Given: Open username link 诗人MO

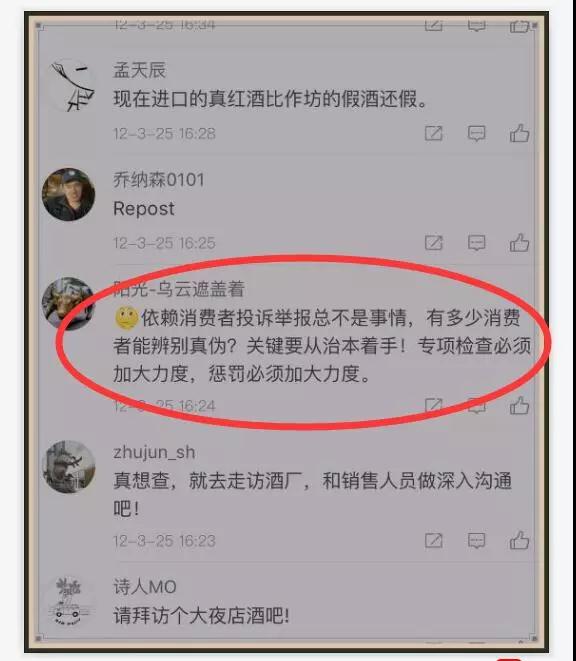Looking at the screenshot, I should 145,587.
